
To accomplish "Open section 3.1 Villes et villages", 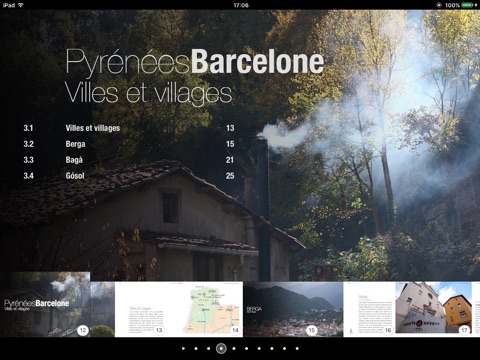I will 129,128.
